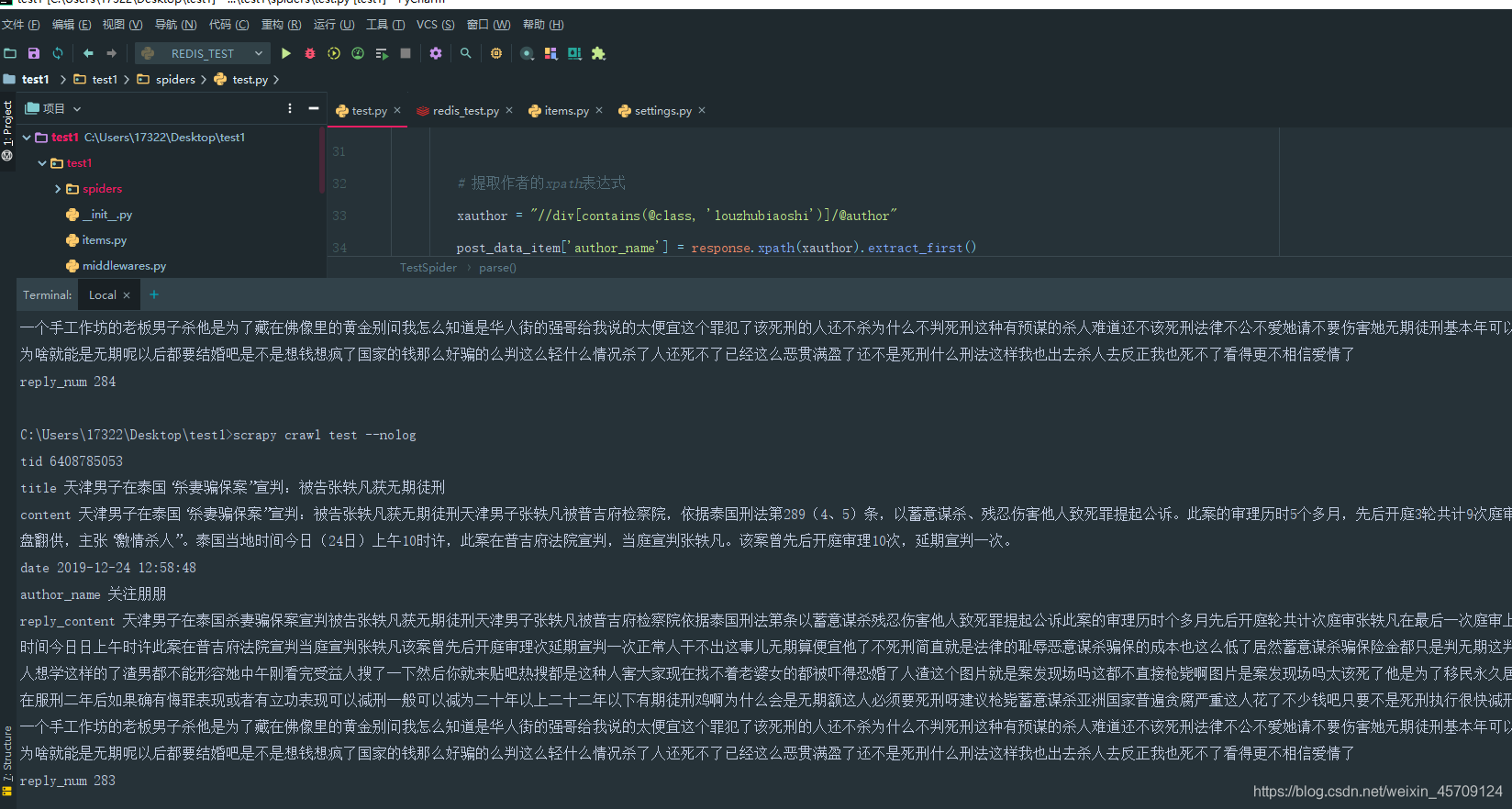Open the 导航 (N) menu

tap(175, 25)
